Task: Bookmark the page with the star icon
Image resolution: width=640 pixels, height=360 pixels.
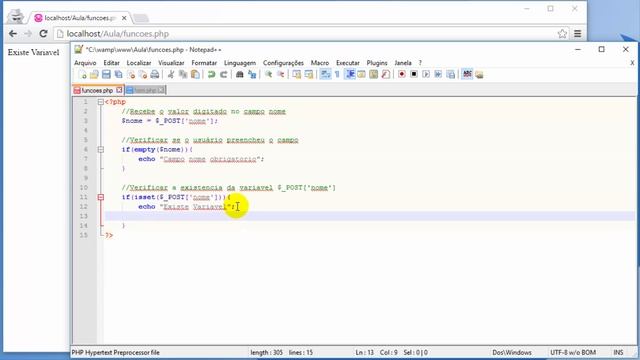Action: [562, 34]
